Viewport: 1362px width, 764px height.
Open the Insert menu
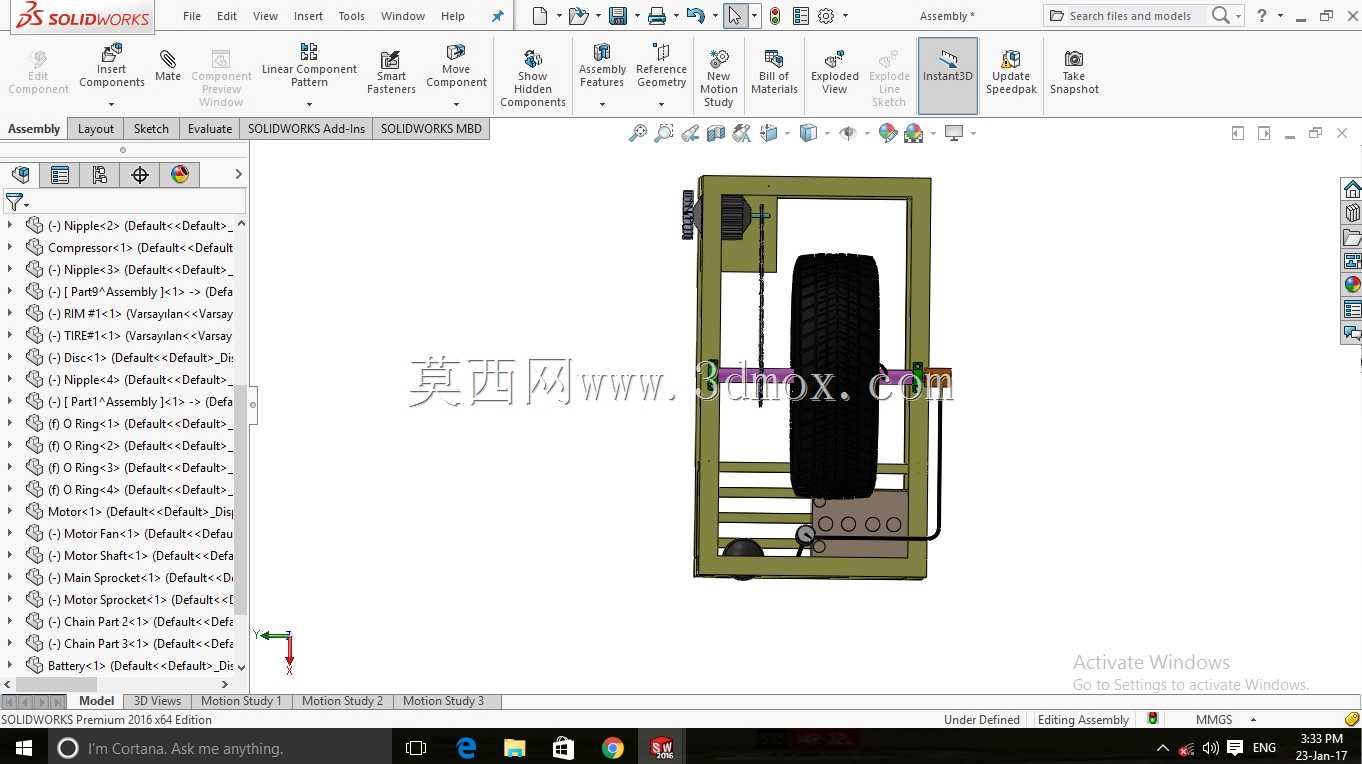(308, 16)
